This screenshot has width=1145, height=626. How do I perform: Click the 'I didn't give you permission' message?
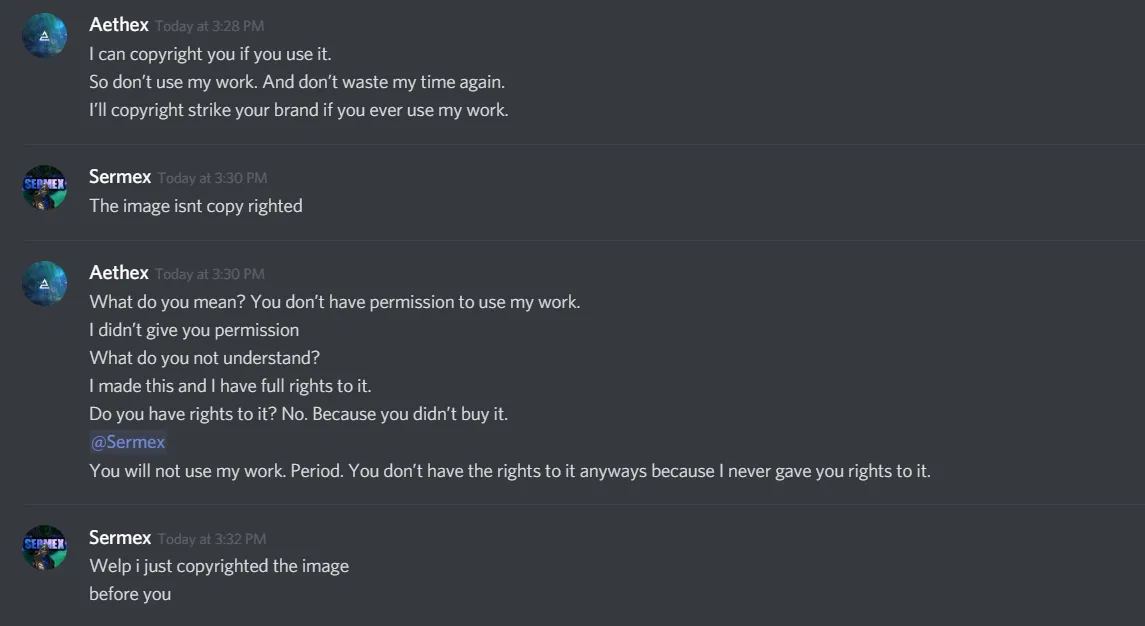tap(194, 330)
